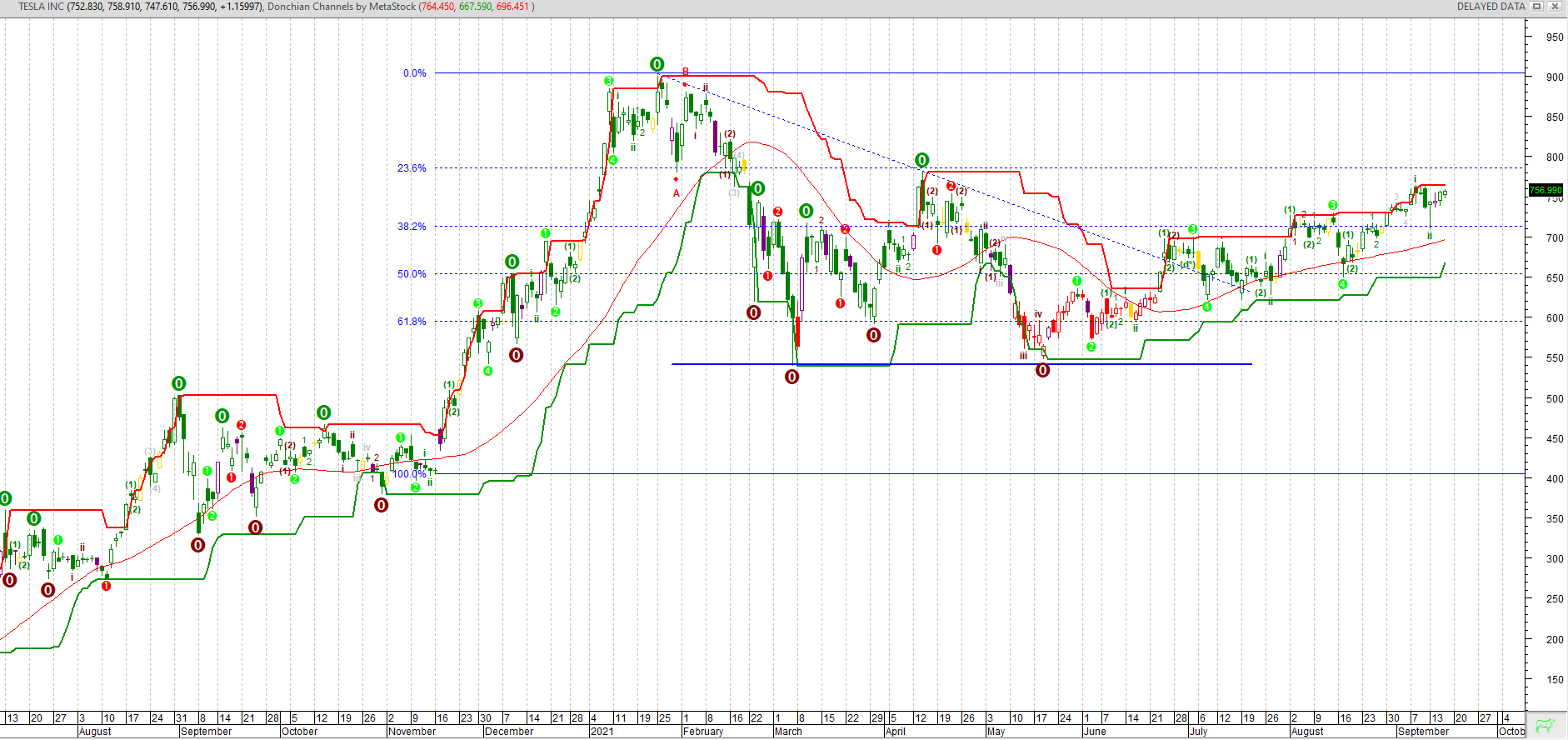The height and width of the screenshot is (740, 1568).
Task: Click the dark red 0 marker at the March low
Action: pyautogui.click(x=791, y=377)
